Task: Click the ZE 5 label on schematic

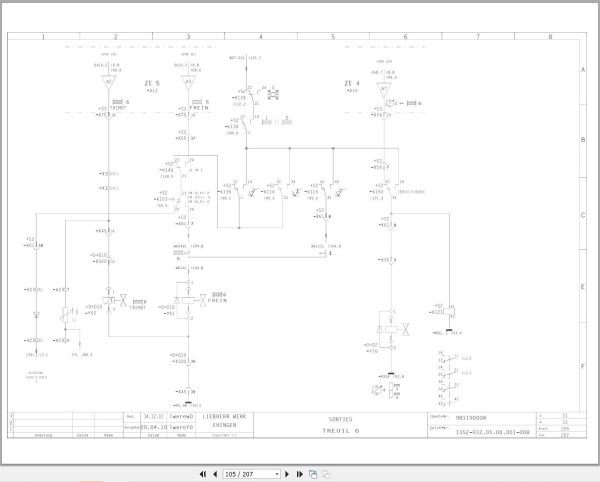Action: click(x=152, y=83)
